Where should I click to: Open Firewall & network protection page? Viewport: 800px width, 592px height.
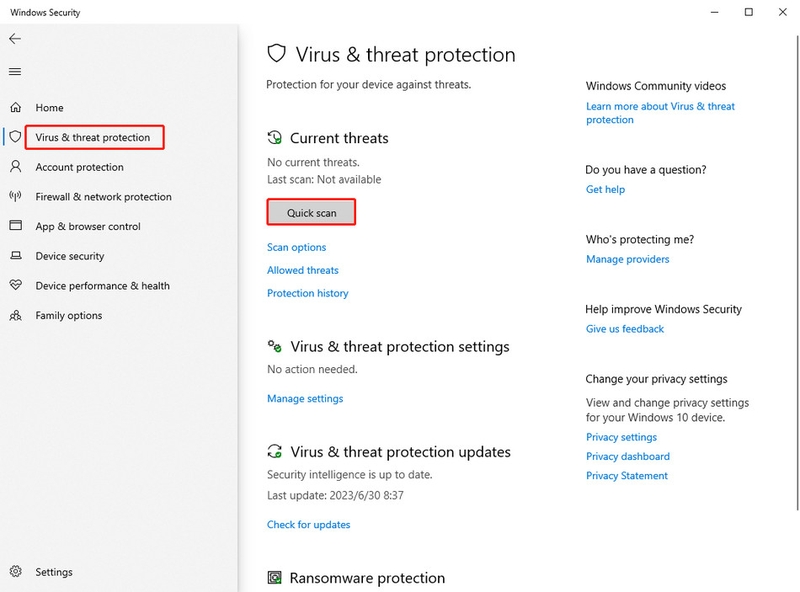click(x=104, y=197)
